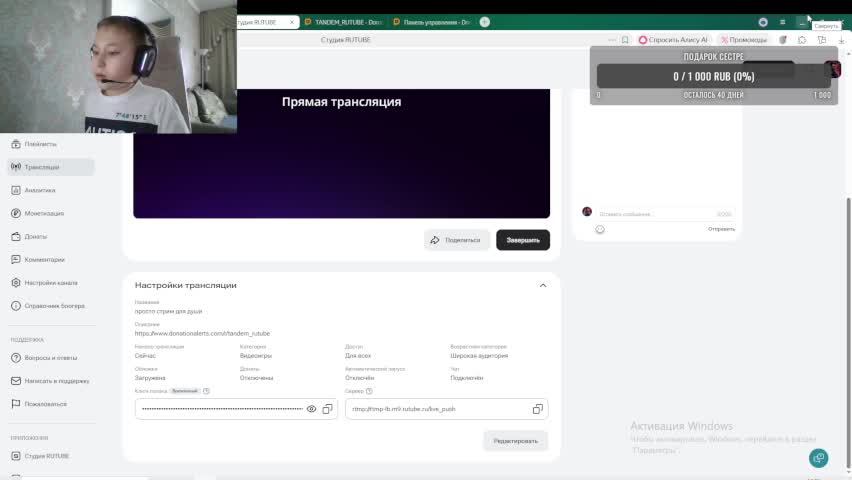Click the Трансляции broadcast icon
The height and width of the screenshot is (480, 852).
pyautogui.click(x=16, y=167)
